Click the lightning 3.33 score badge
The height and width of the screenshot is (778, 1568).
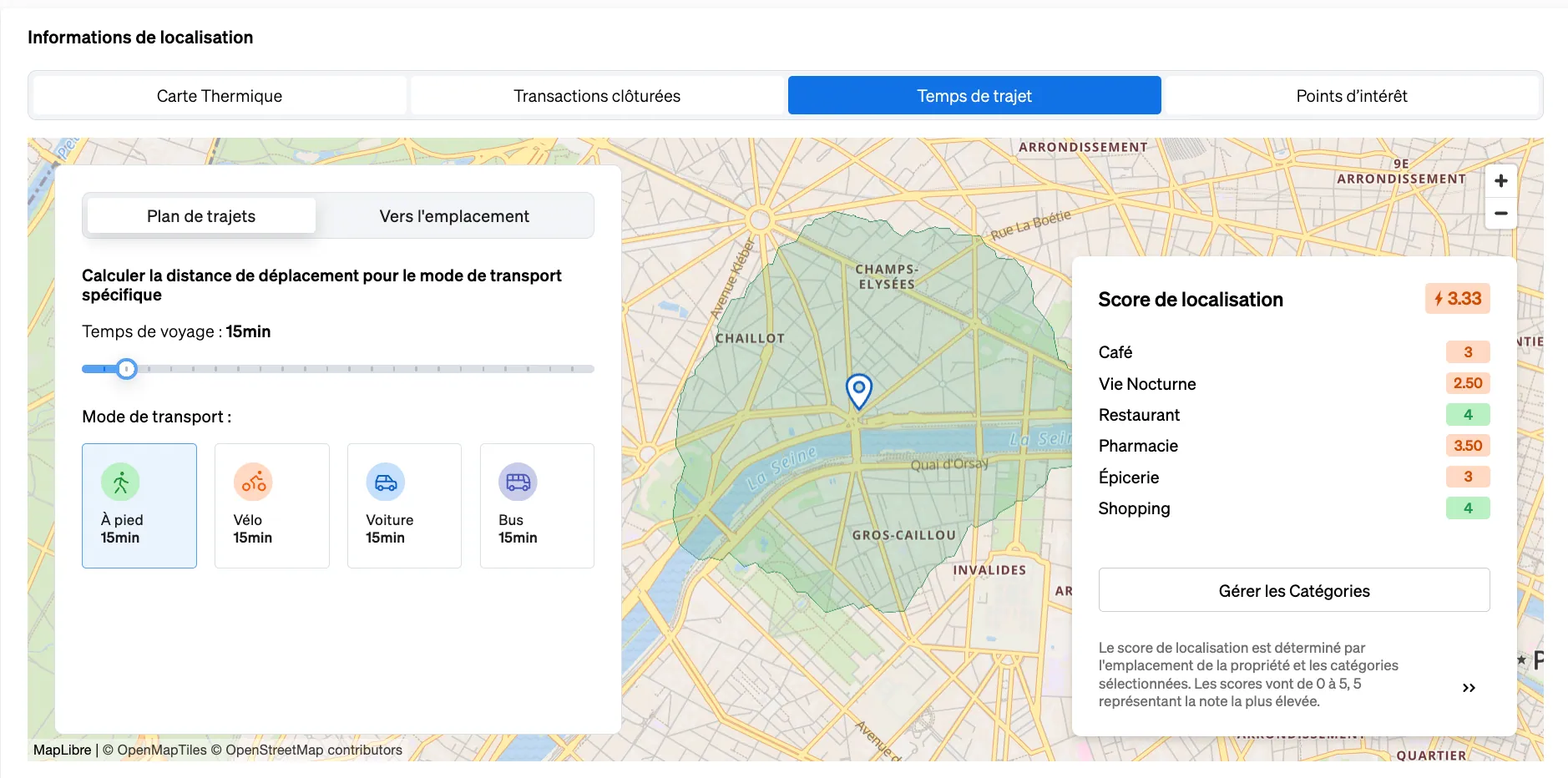[x=1458, y=299]
